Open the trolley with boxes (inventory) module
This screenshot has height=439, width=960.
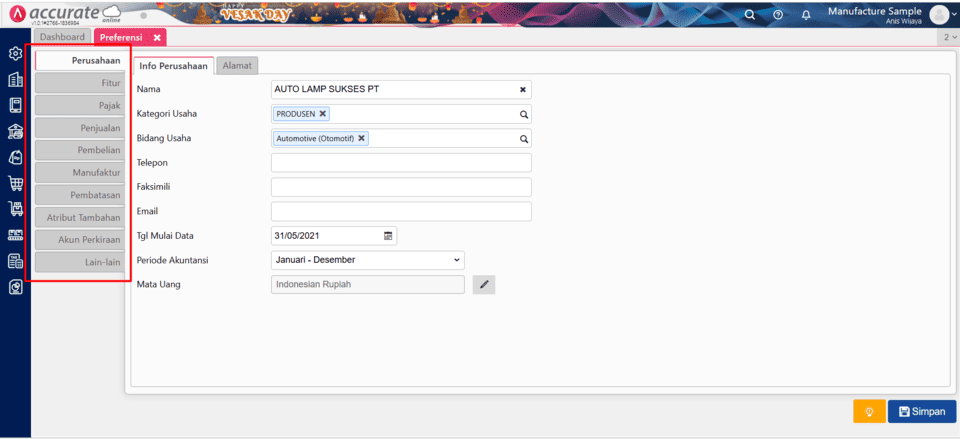[x=15, y=209]
